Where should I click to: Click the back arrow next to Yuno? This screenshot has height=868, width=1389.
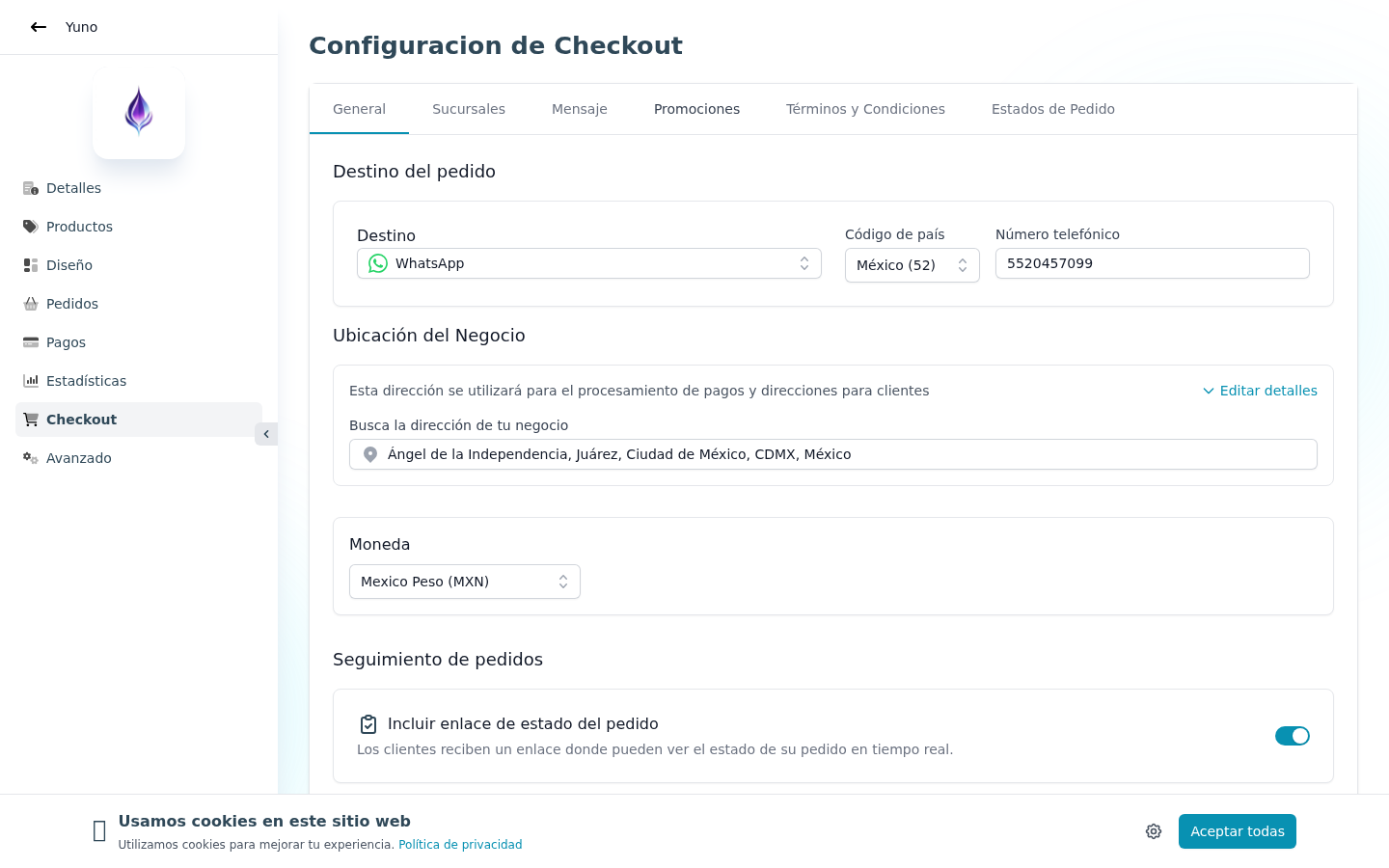pos(39,27)
